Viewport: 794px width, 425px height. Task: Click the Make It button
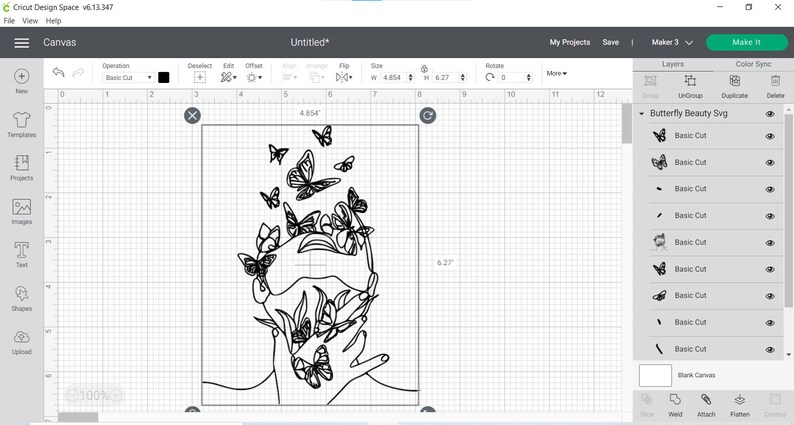click(746, 43)
